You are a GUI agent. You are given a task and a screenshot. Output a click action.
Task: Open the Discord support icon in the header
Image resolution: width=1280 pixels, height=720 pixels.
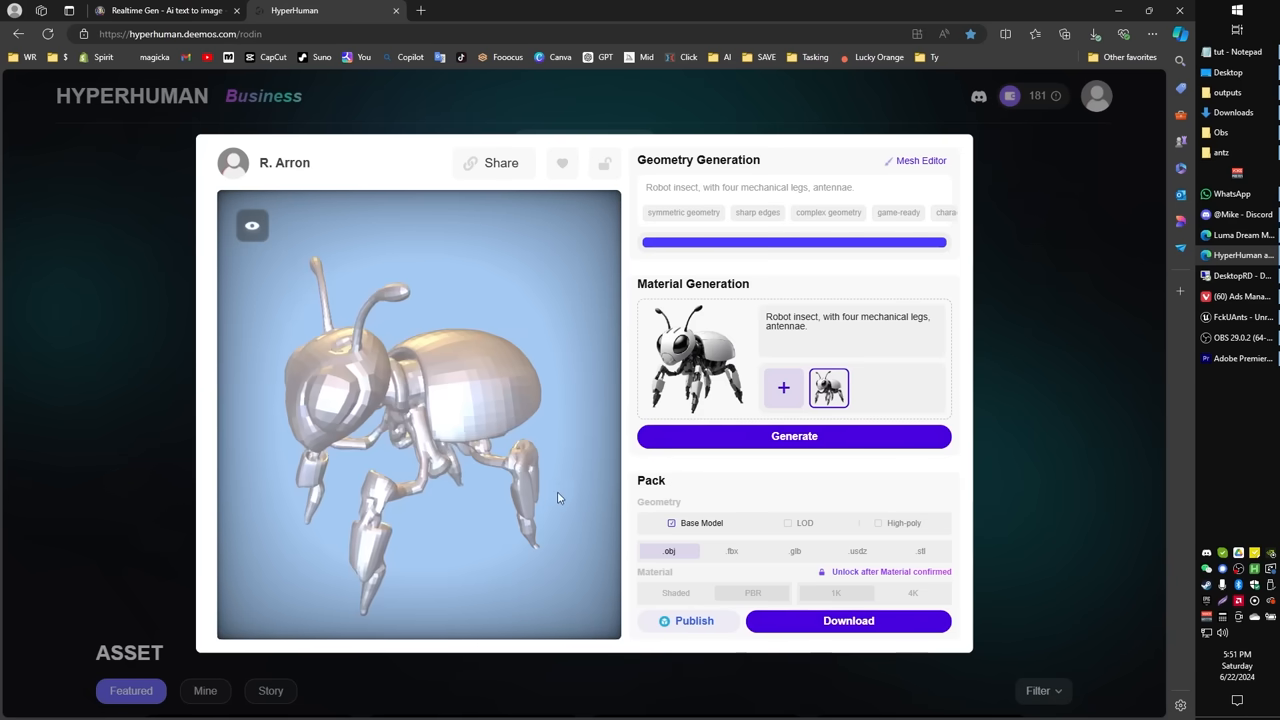click(x=978, y=96)
